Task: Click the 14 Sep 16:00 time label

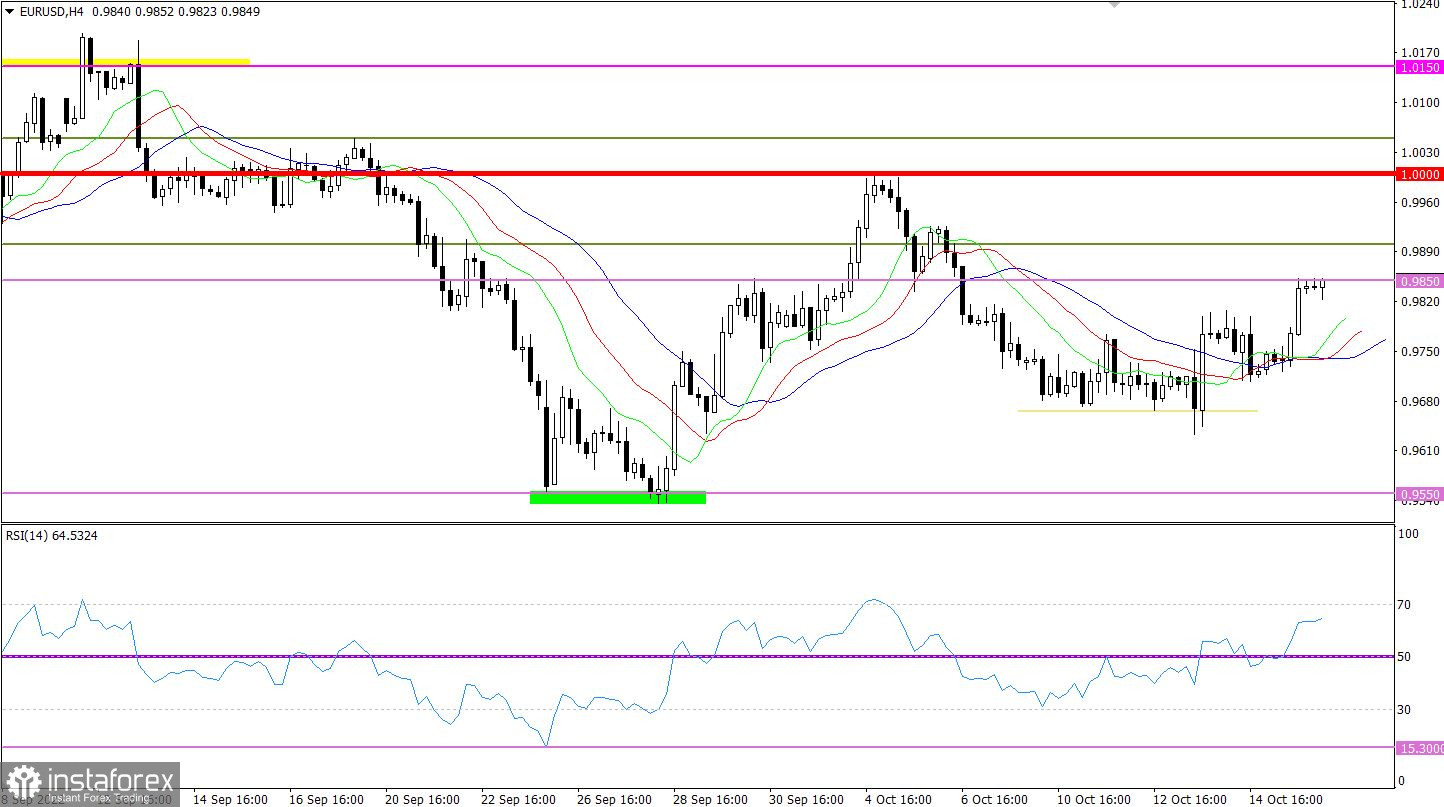Action: pos(230,799)
